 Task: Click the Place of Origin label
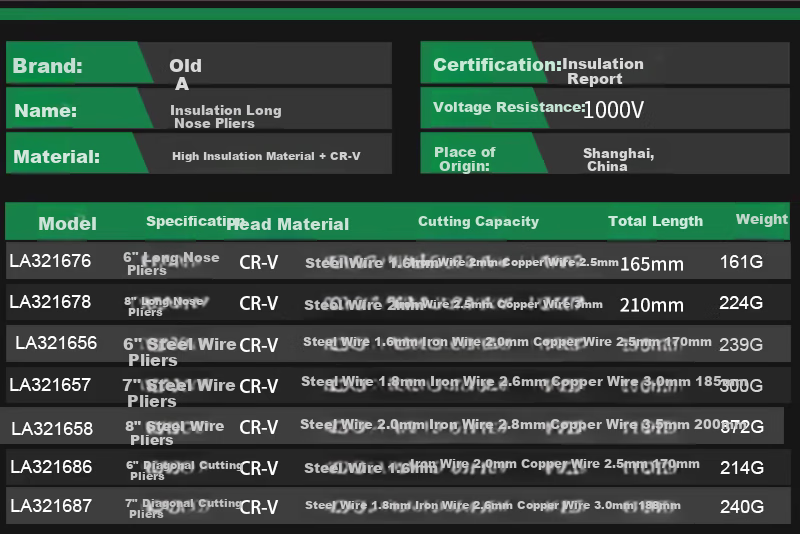point(464,159)
